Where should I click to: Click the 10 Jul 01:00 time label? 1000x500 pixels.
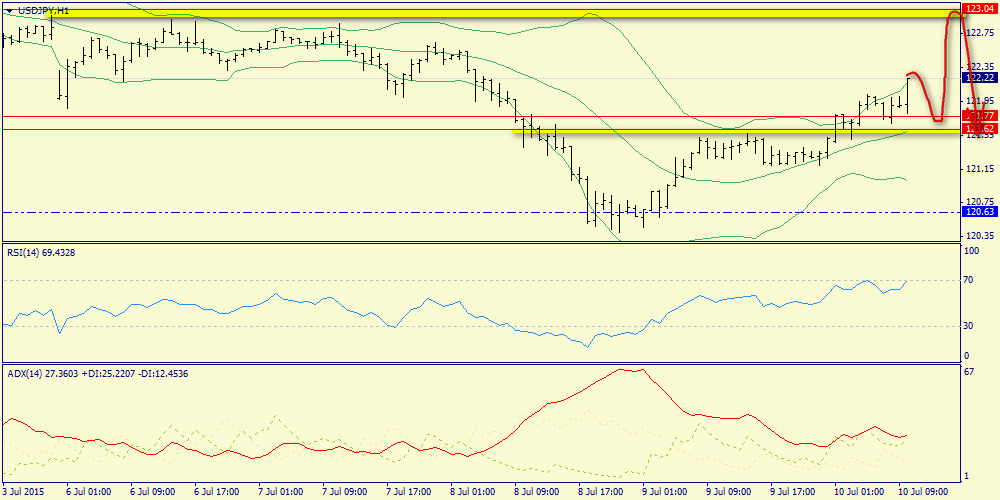[x=857, y=492]
